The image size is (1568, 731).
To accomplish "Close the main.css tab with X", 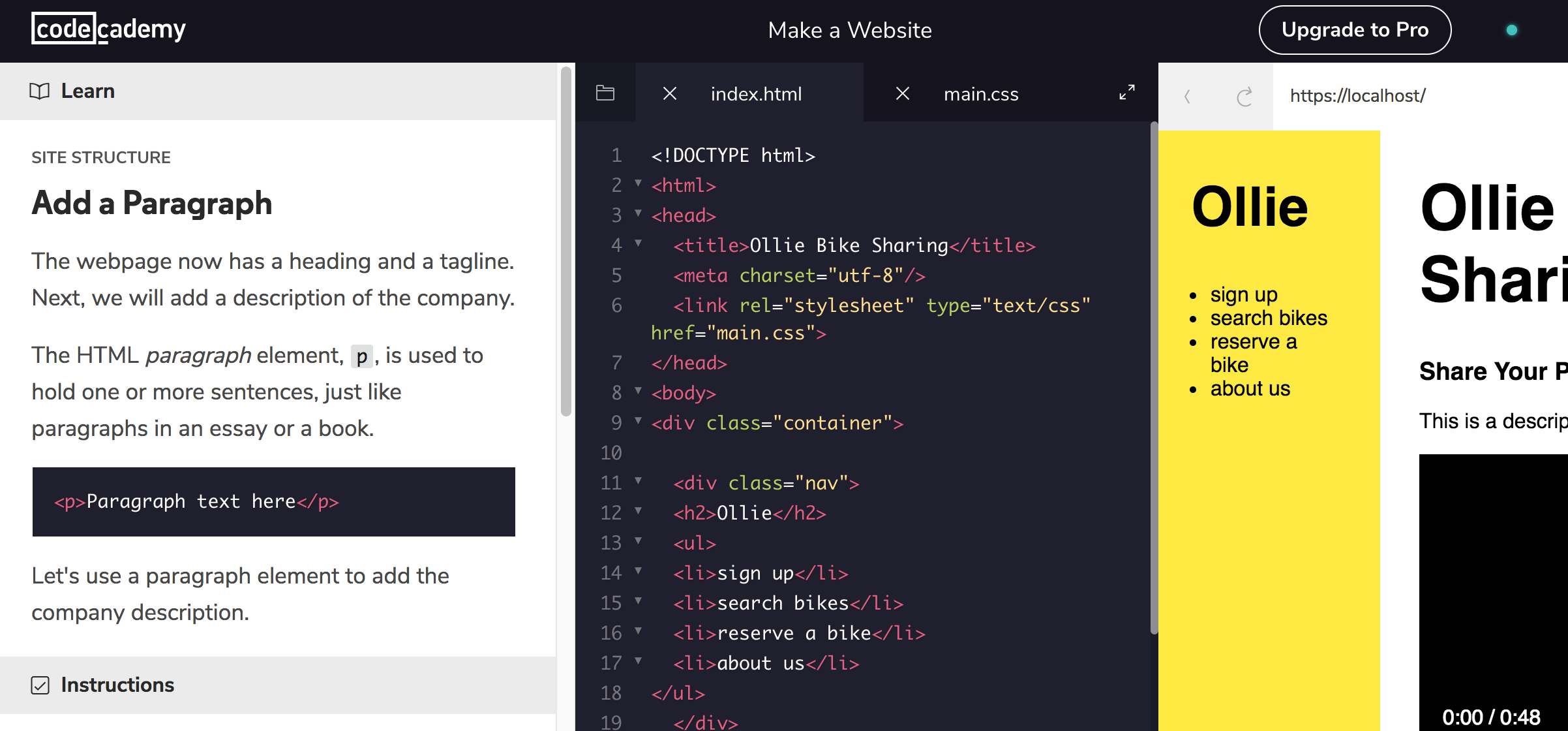I will click(x=903, y=93).
